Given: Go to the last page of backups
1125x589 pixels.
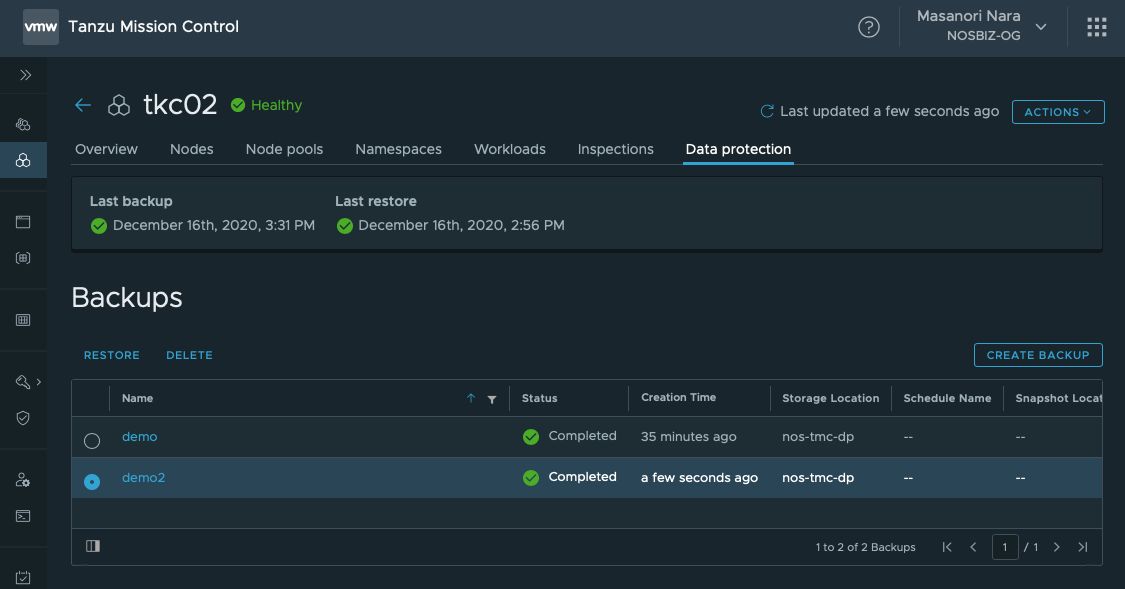Looking at the screenshot, I should pos(1083,547).
